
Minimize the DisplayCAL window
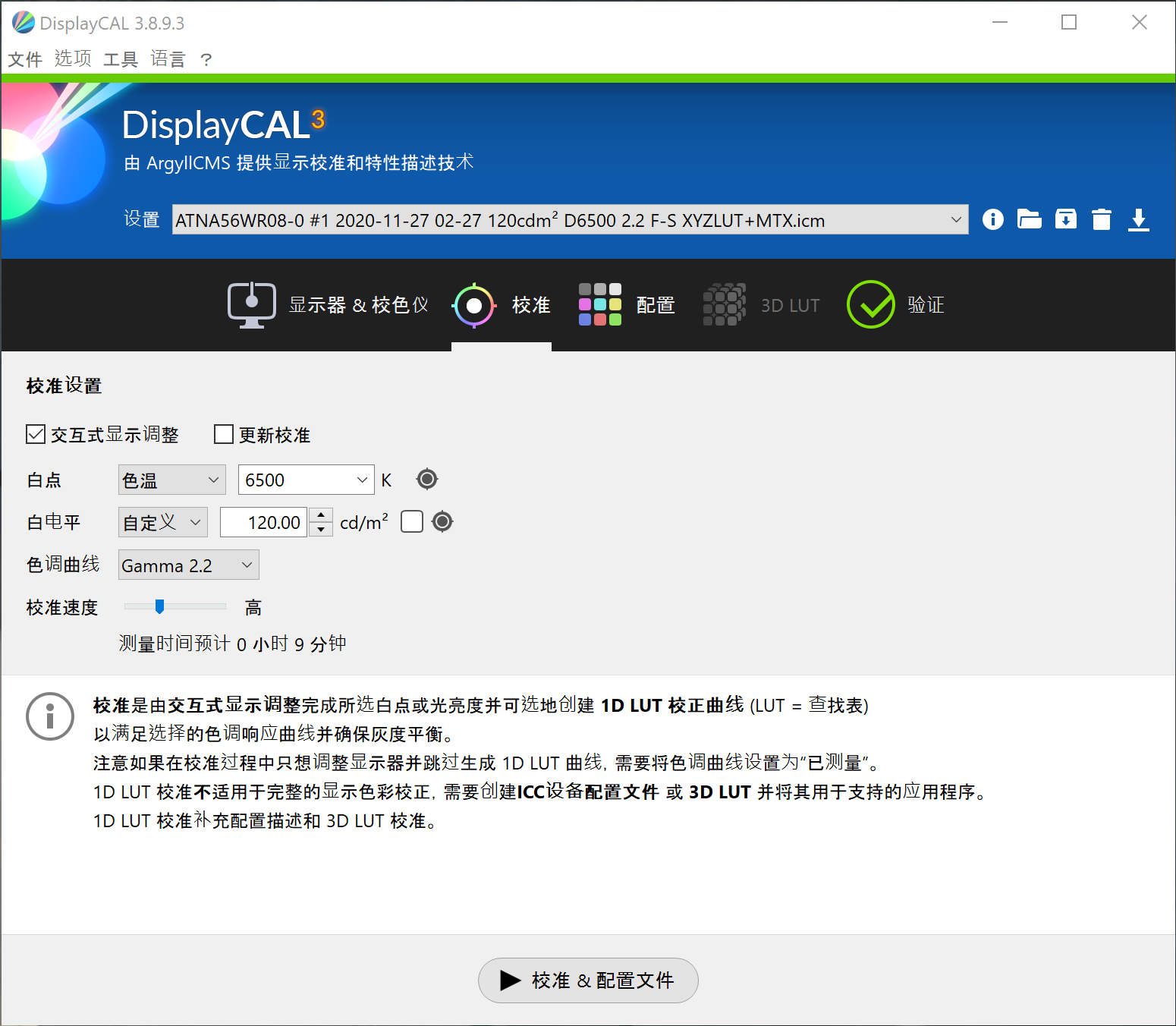click(x=1000, y=22)
